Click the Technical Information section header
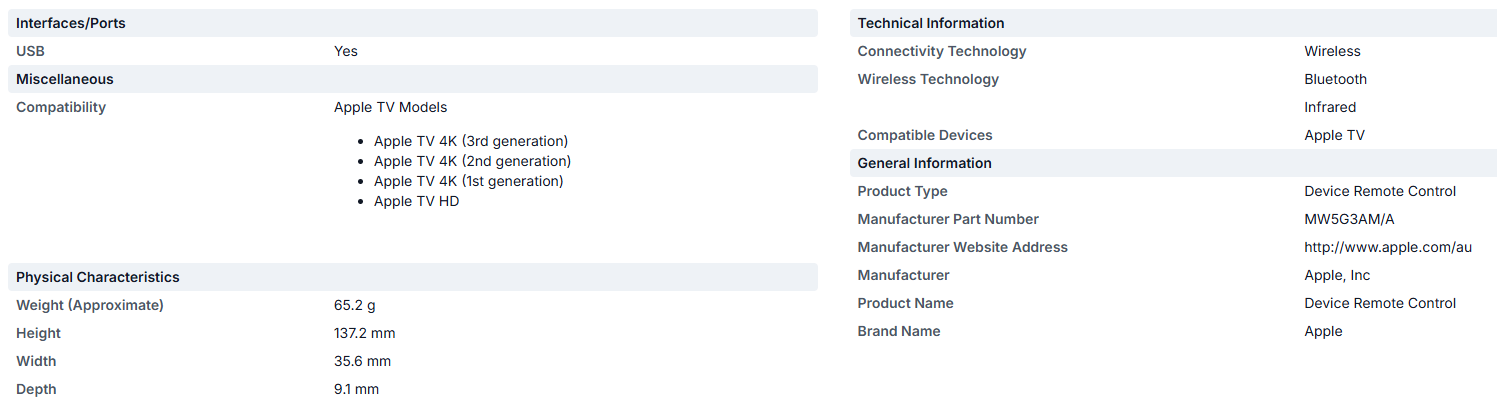This screenshot has height=408, width=1497. pos(931,23)
